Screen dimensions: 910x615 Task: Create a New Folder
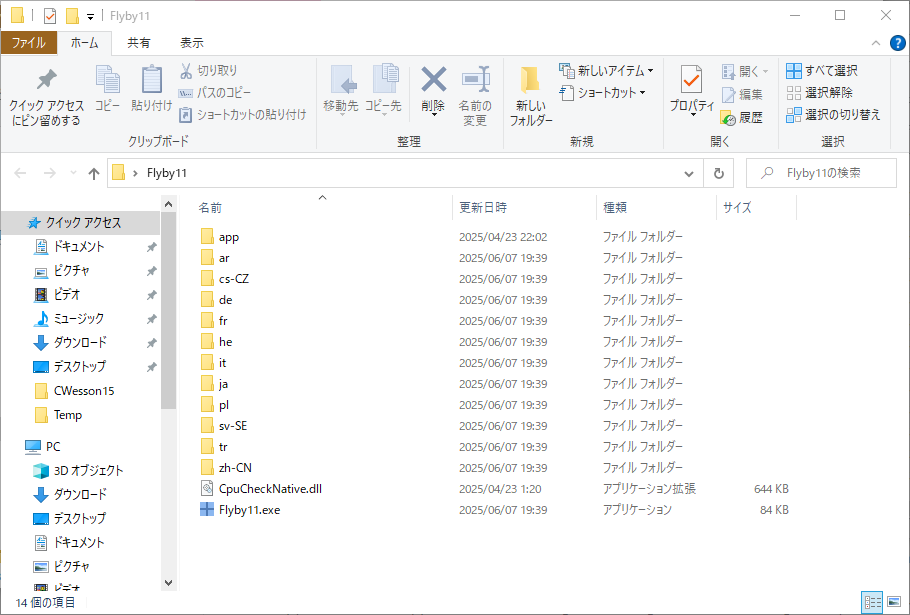530,96
